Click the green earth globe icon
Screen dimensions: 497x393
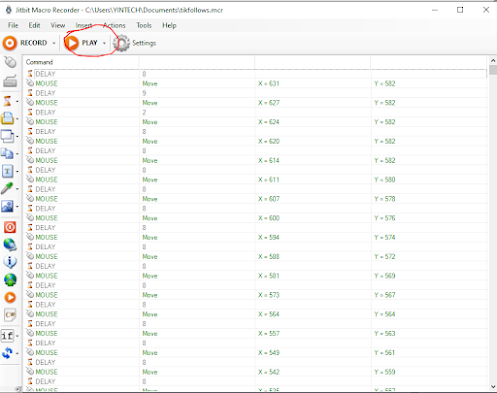click(x=10, y=280)
